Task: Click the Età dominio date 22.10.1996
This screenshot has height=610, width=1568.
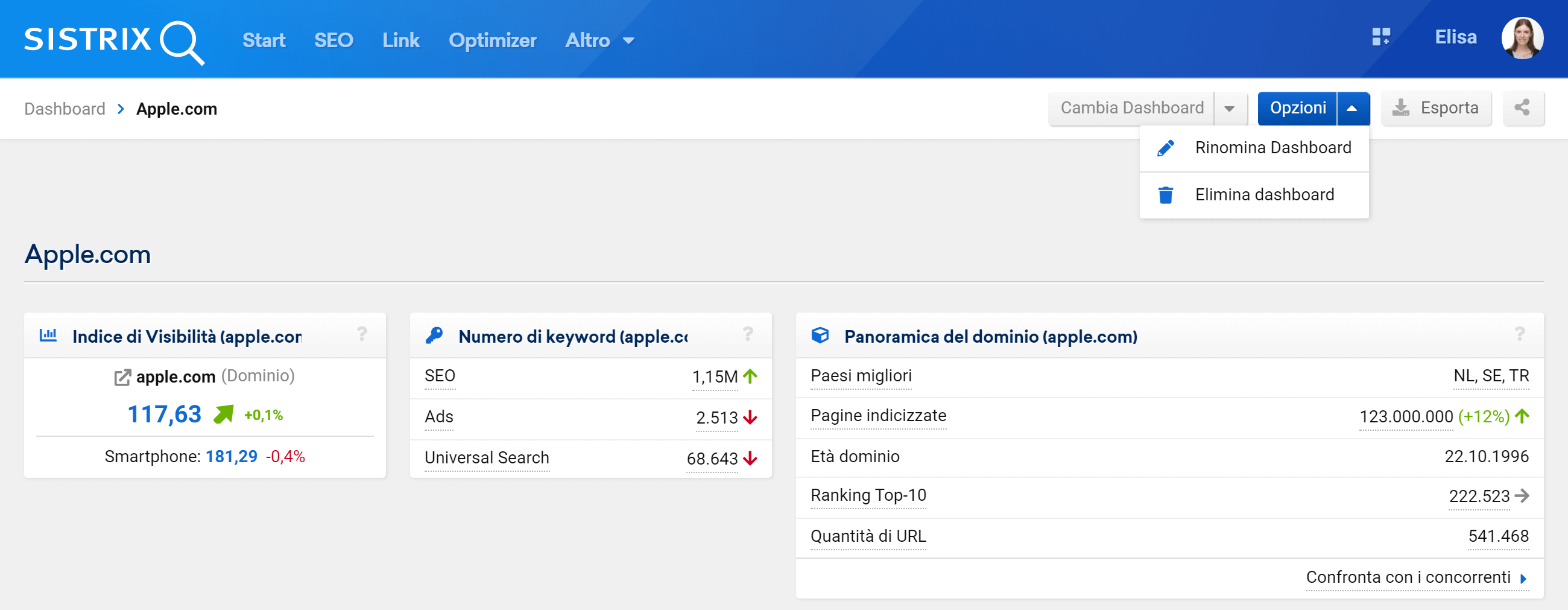Action: point(1487,457)
